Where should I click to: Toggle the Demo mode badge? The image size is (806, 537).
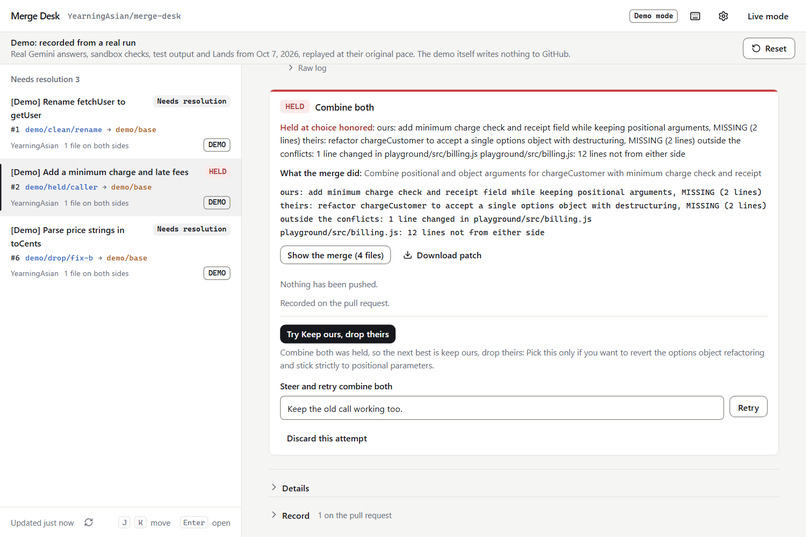653,16
